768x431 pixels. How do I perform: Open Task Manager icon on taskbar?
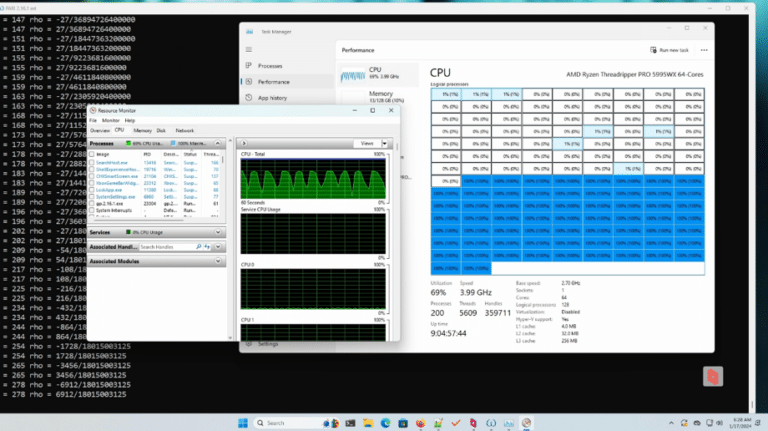tap(509, 423)
